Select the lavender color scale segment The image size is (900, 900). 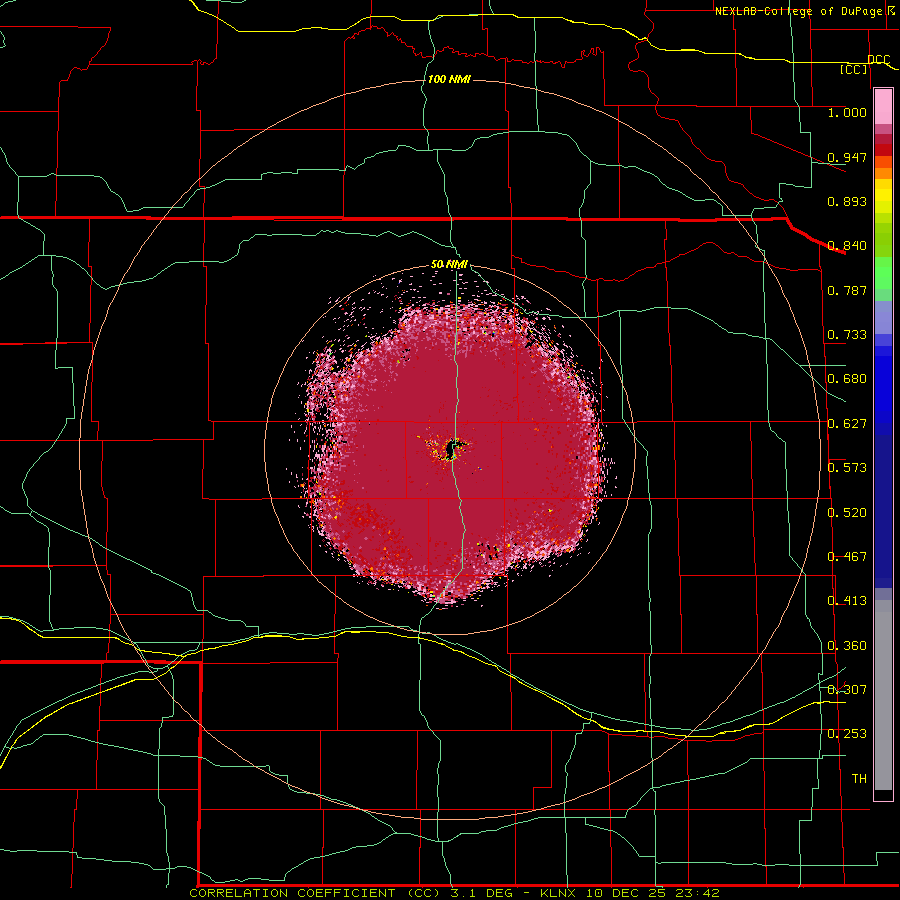tap(883, 317)
